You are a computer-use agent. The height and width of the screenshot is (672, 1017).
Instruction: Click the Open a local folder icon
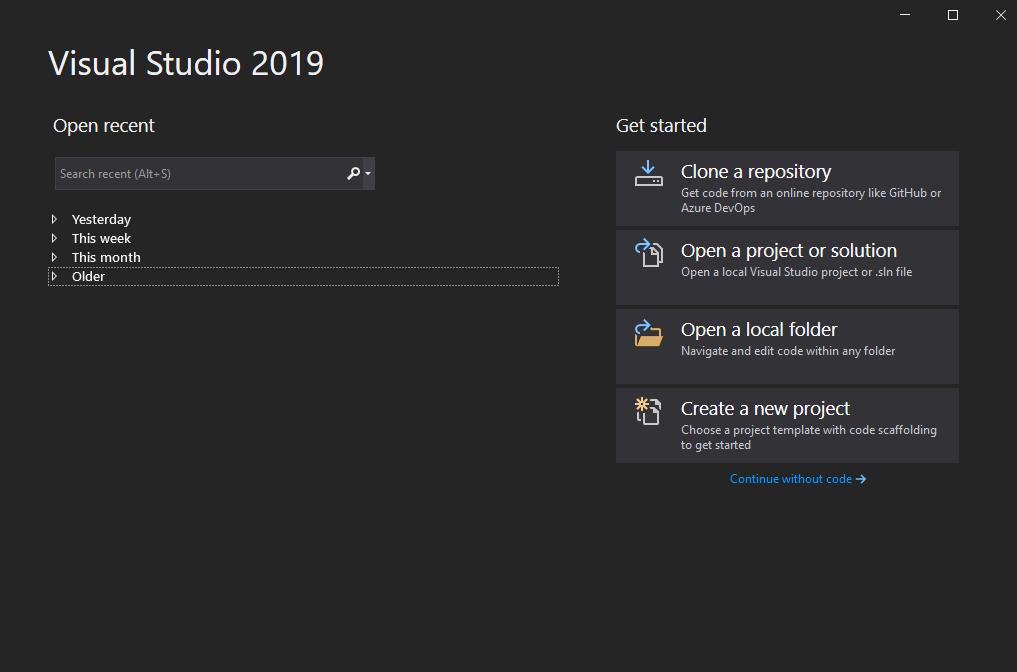click(648, 332)
